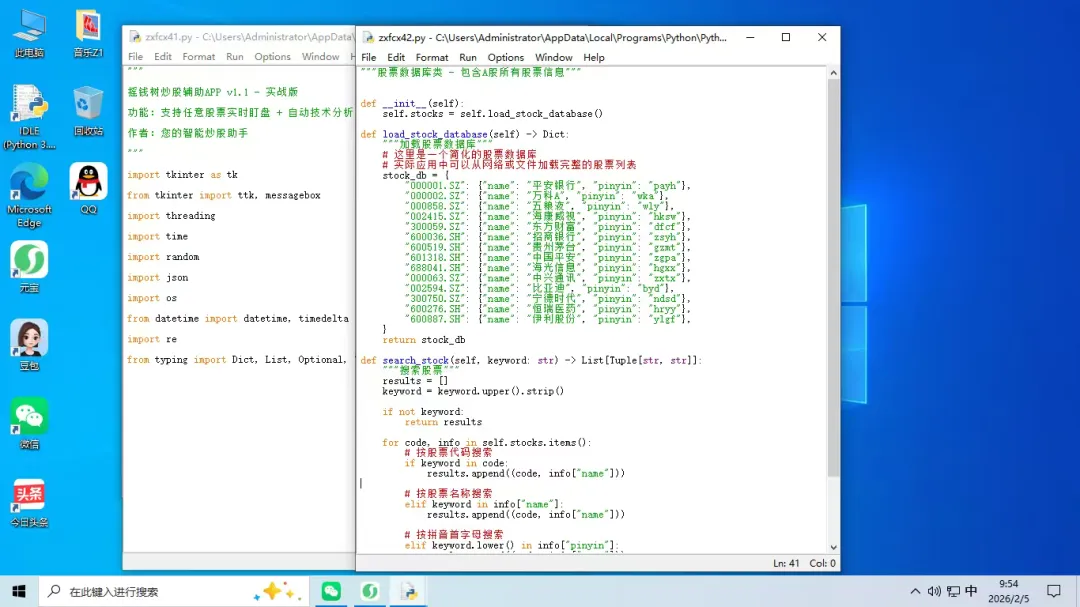The image size is (1080, 607).
Task: Click the 'return stock_db' line
Action: click(x=424, y=340)
